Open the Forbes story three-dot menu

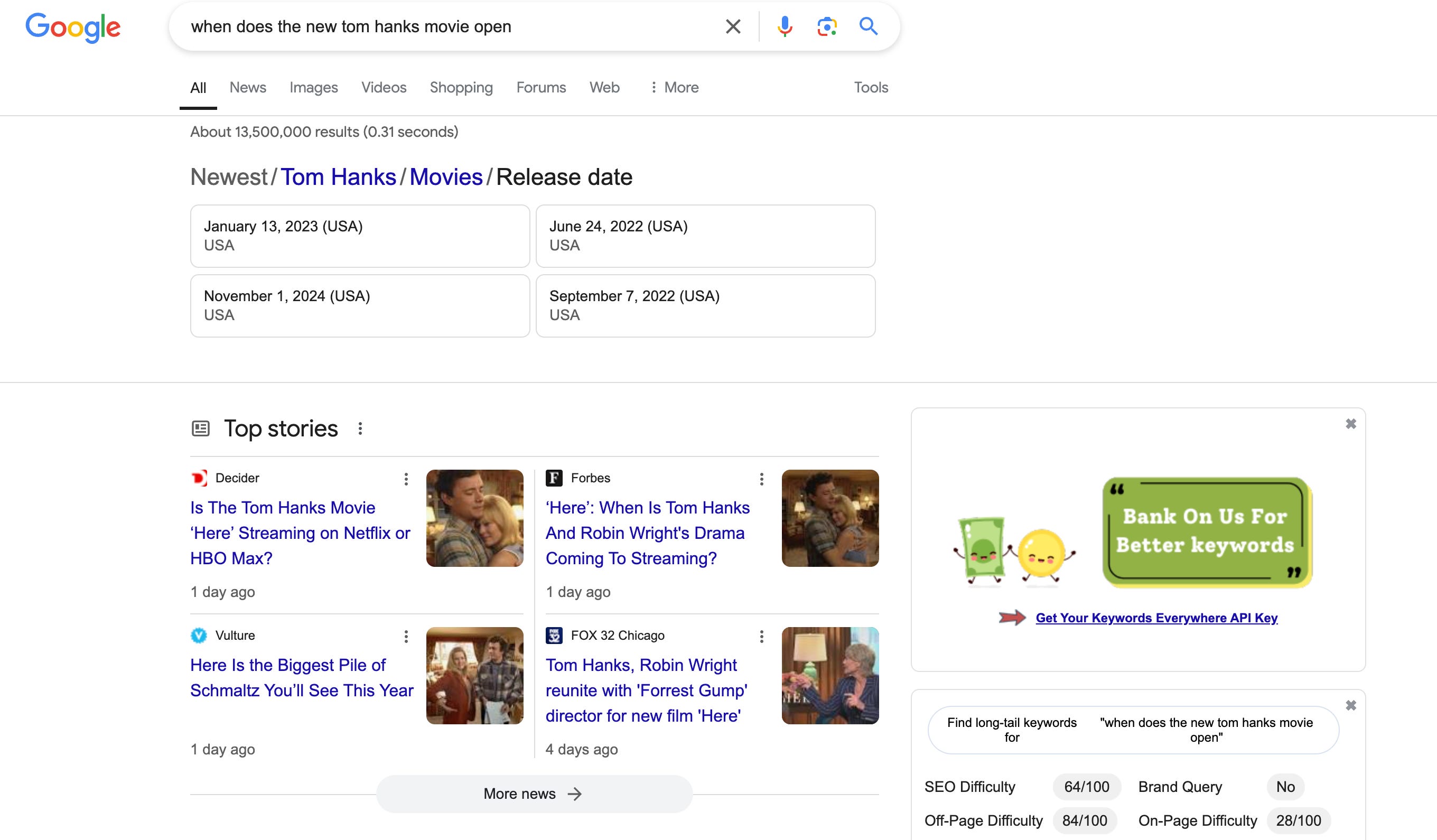coord(761,479)
